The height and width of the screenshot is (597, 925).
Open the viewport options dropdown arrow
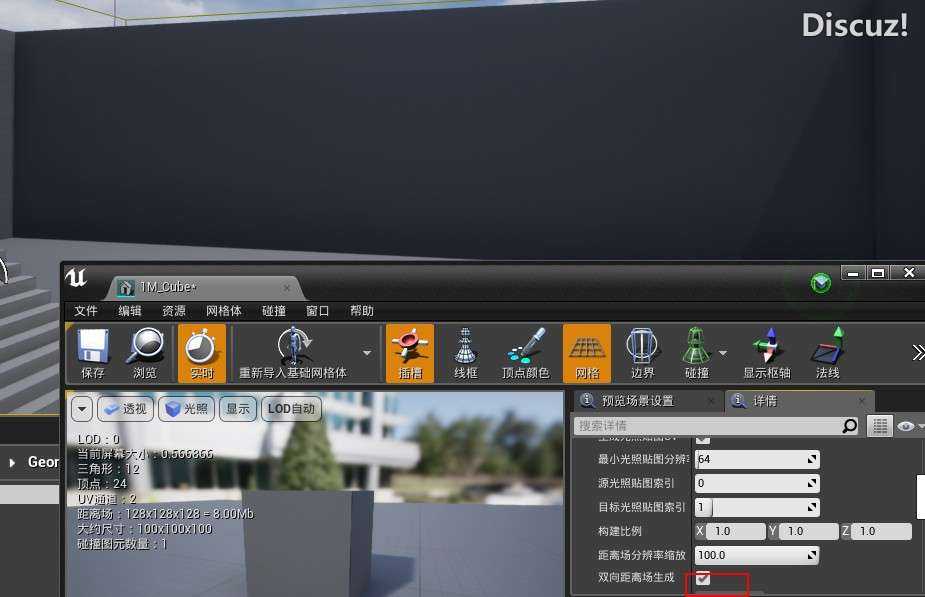(81, 409)
